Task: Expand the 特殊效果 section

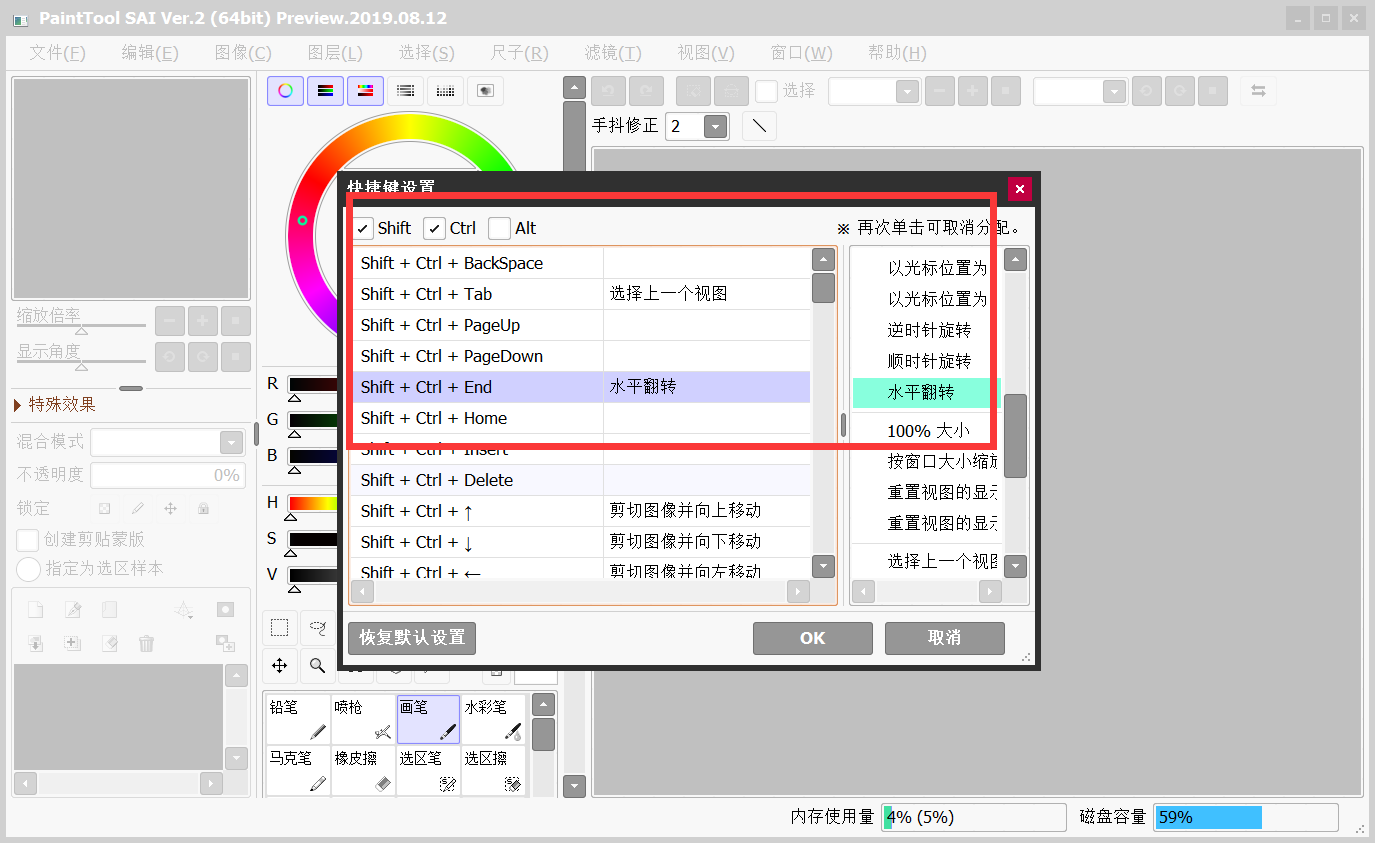Action: [x=55, y=404]
